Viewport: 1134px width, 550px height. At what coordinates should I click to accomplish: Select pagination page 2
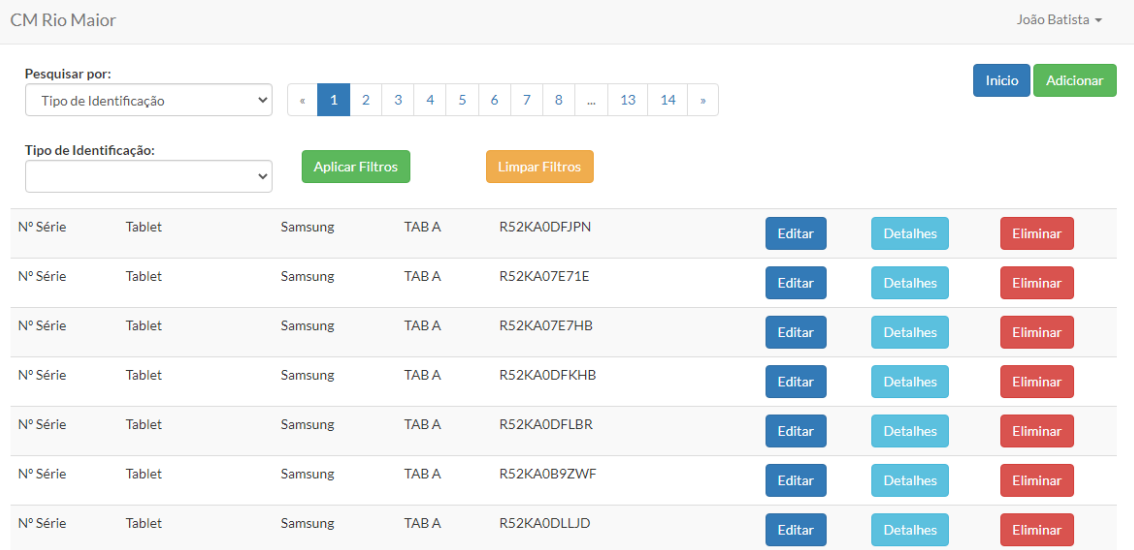(366, 100)
